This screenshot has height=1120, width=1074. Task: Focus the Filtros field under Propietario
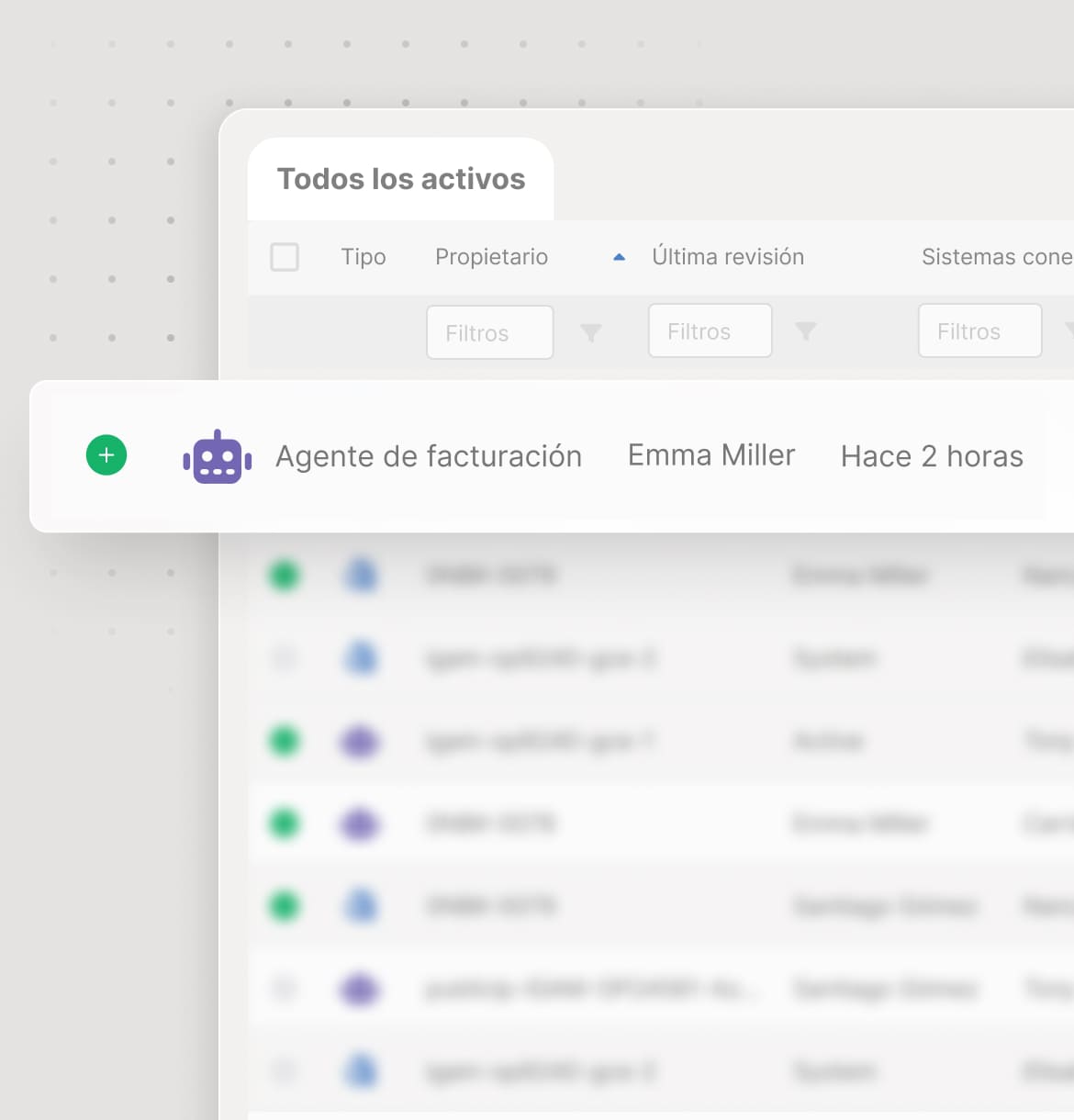click(490, 332)
